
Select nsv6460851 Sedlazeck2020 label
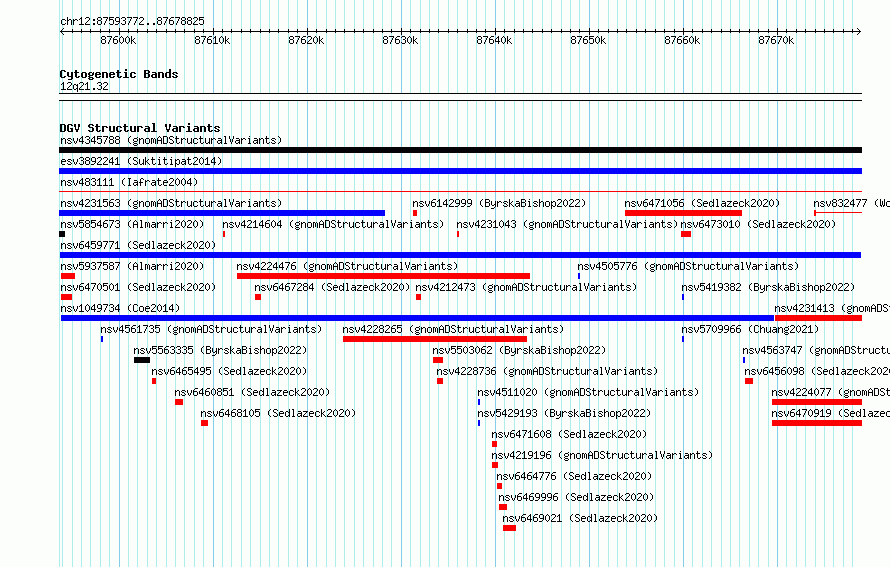coord(252,392)
